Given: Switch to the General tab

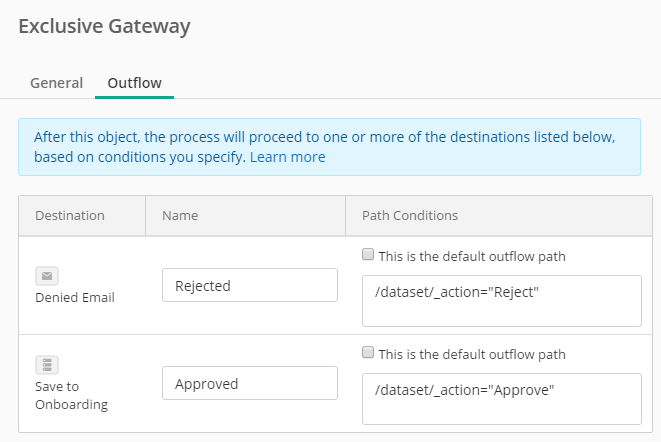Looking at the screenshot, I should pyautogui.click(x=56, y=83).
